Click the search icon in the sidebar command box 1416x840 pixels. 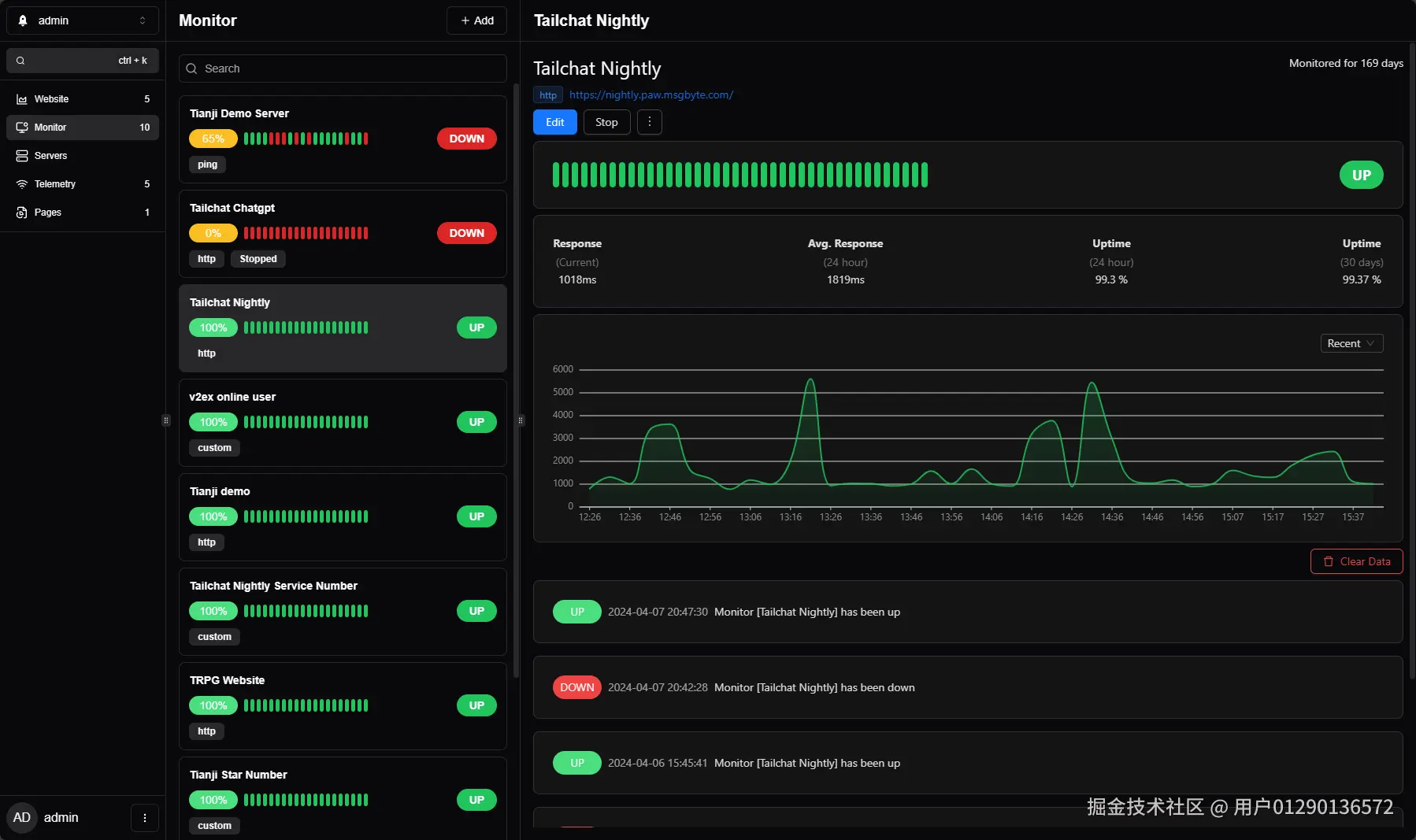[x=20, y=61]
